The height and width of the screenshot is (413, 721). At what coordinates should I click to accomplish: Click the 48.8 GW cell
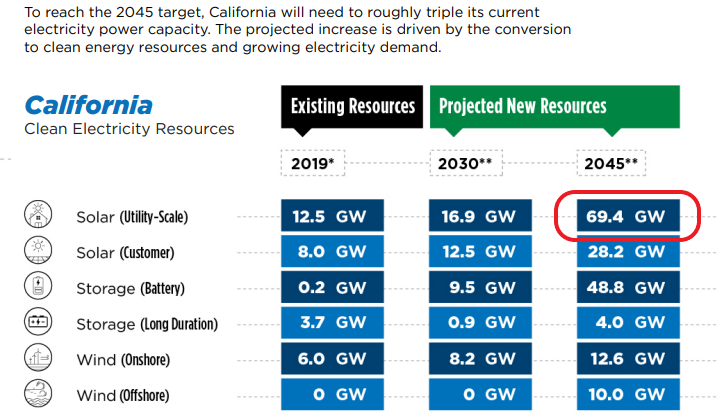pos(628,287)
